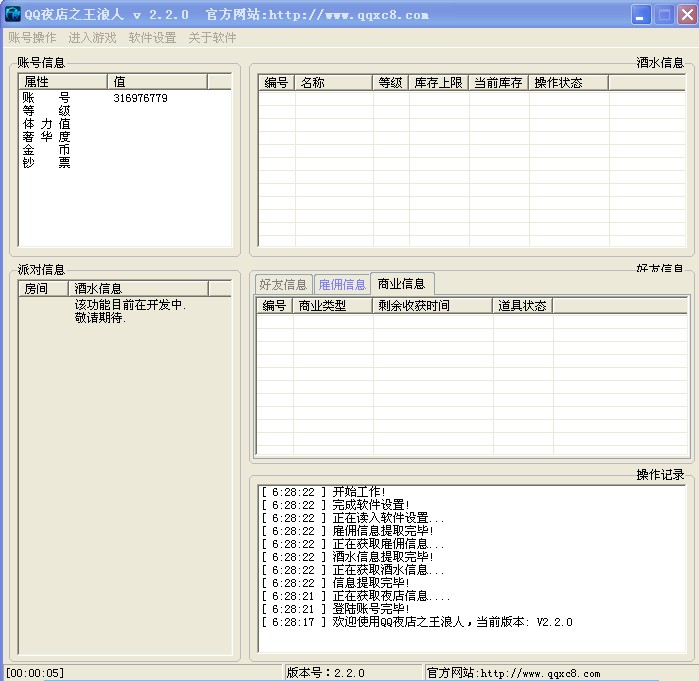699x681 pixels.
Task: Click the 版本号: 2.2.0 status bar entry
Action: point(326,673)
